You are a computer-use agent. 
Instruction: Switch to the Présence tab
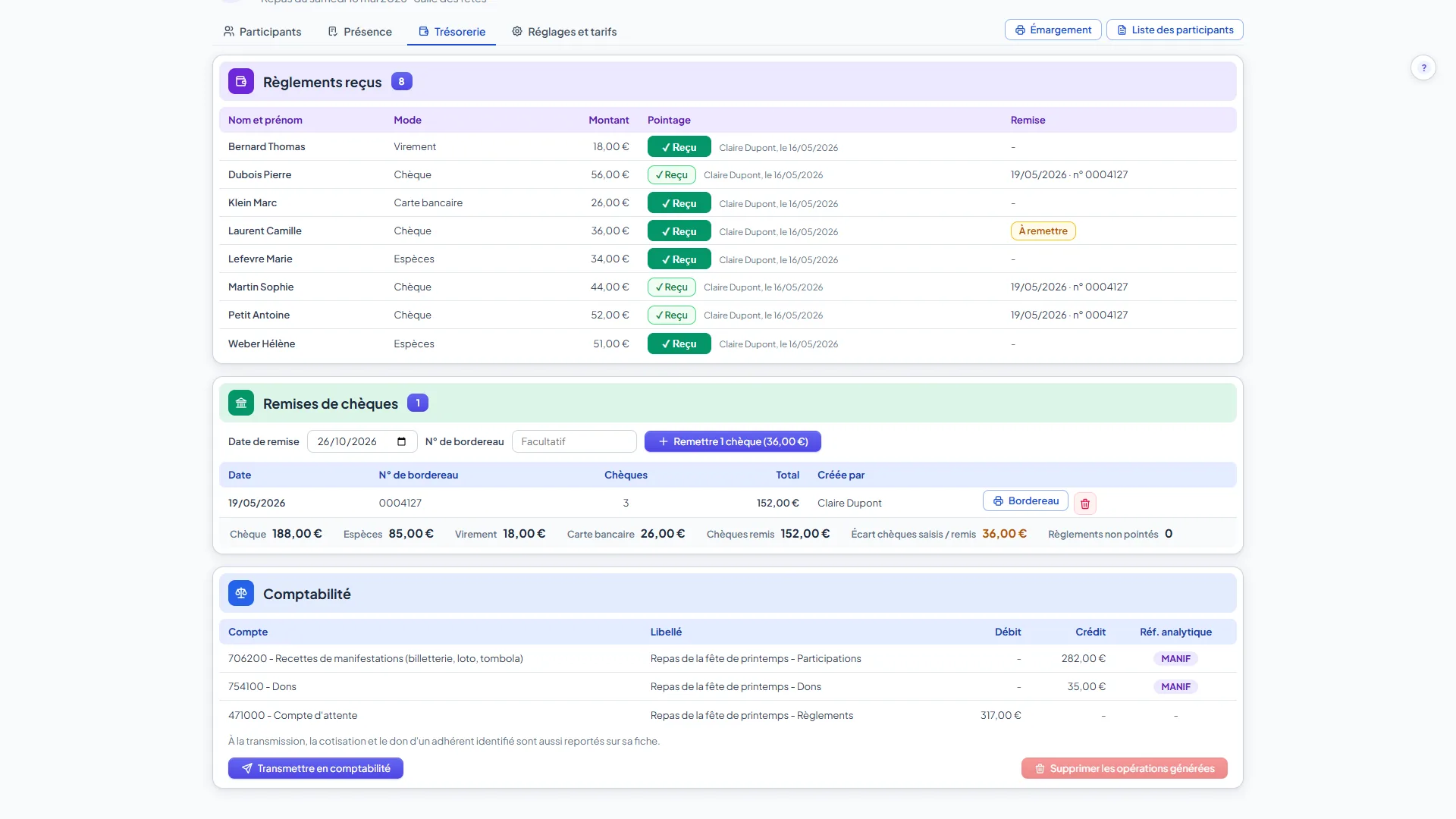tap(360, 32)
